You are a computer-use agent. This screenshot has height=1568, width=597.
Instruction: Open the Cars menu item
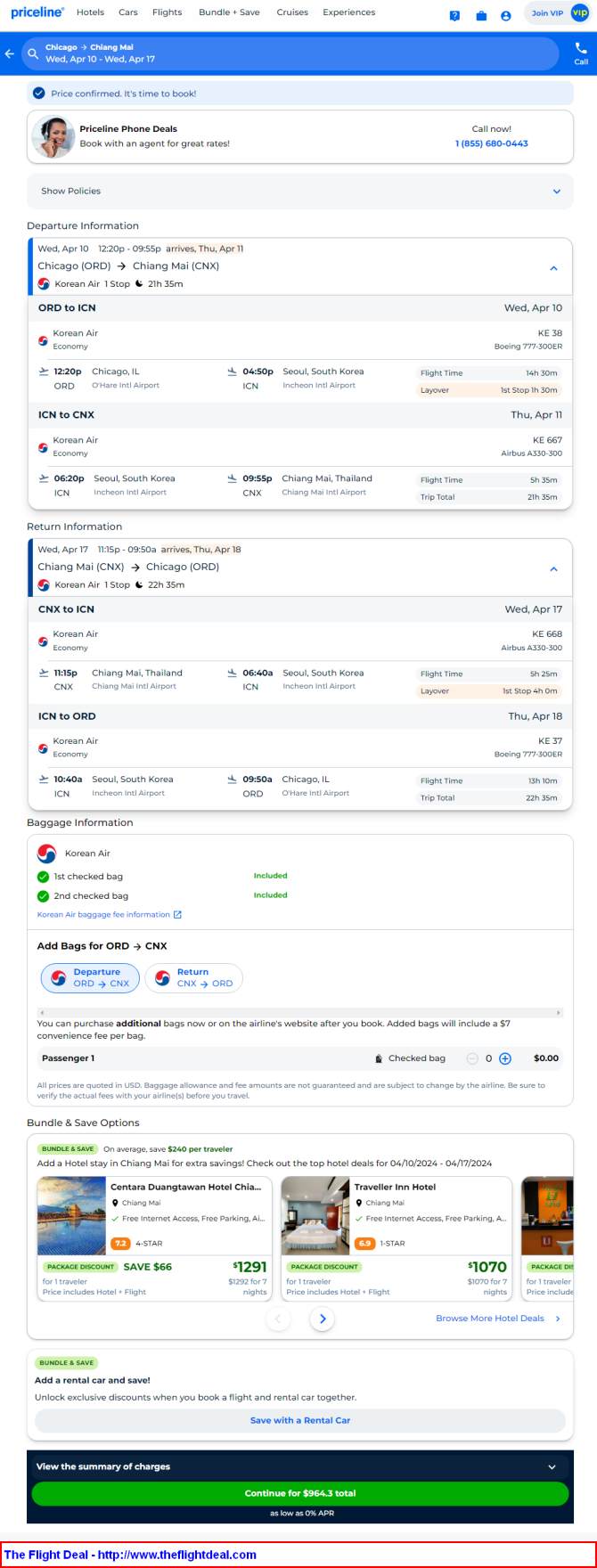coord(128,12)
